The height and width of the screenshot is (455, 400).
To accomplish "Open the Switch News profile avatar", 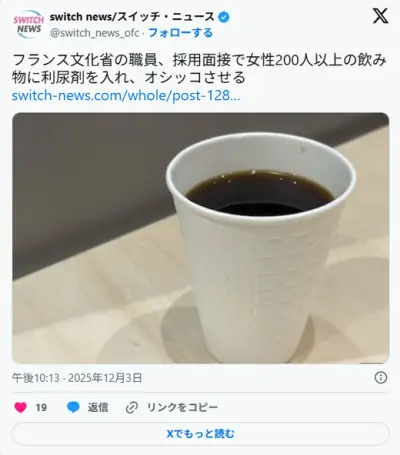I will point(29,25).
